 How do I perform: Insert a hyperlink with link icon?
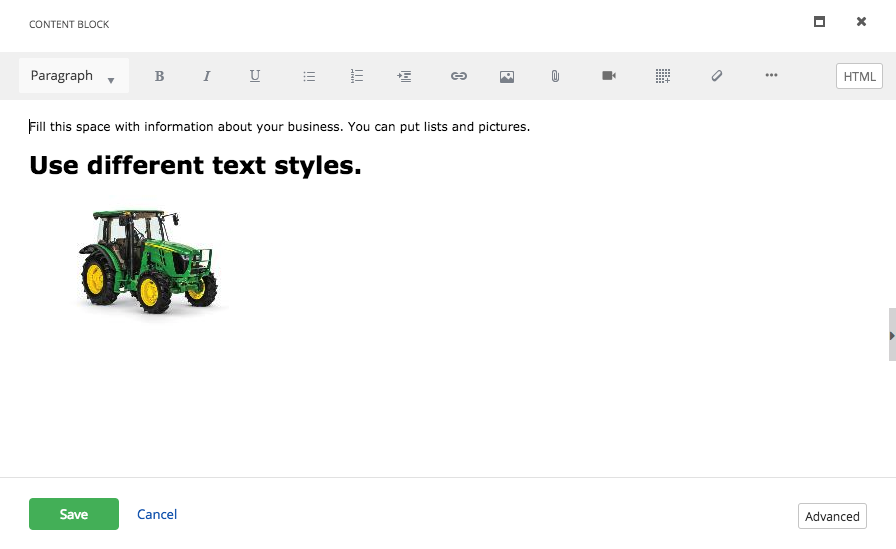coord(459,76)
